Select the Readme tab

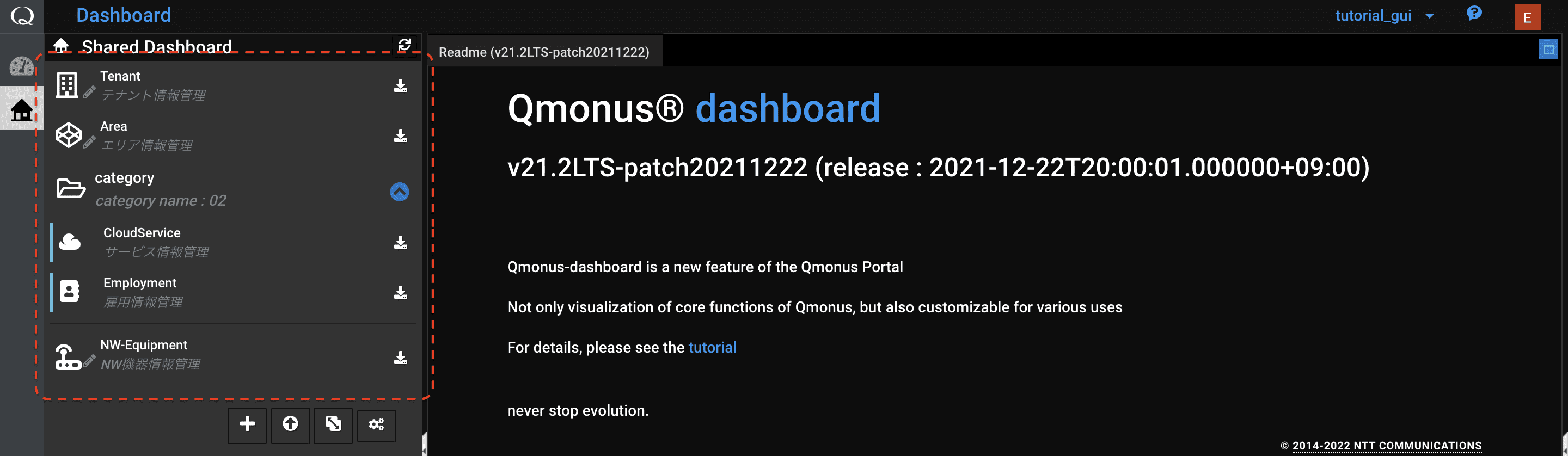544,52
